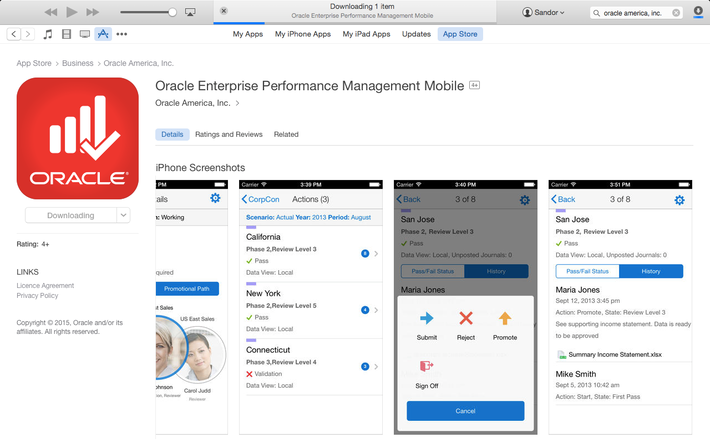Click the blue count badge on California row
This screenshot has width=710, height=443.
[365, 254]
